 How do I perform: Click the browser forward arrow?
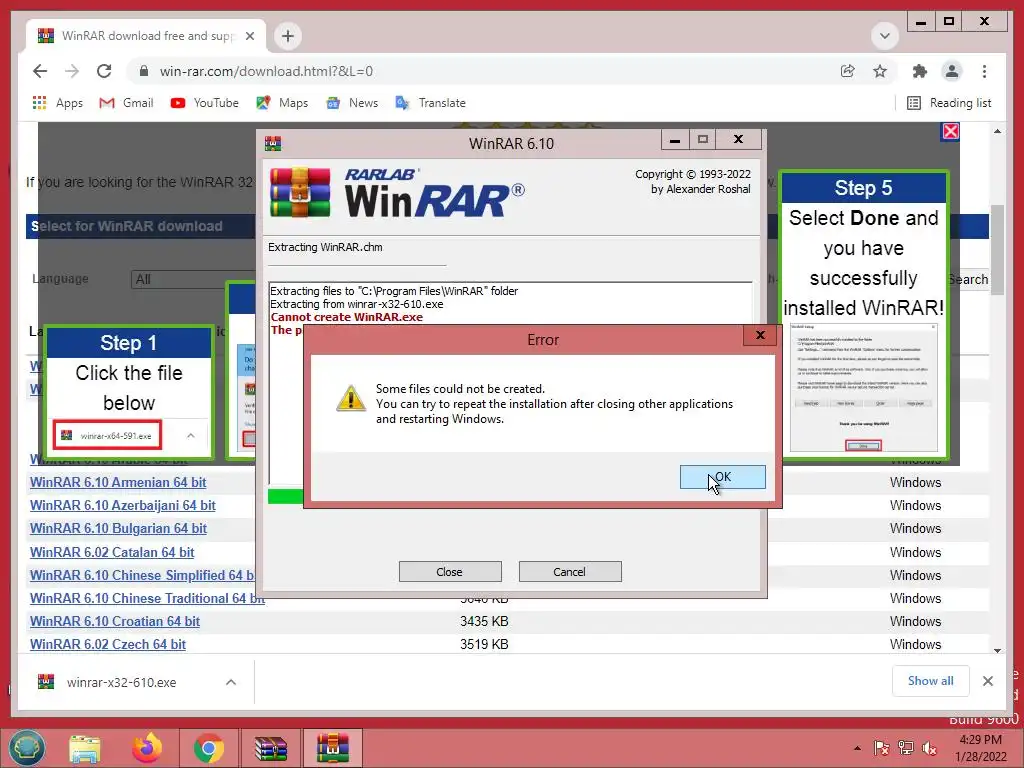point(72,71)
